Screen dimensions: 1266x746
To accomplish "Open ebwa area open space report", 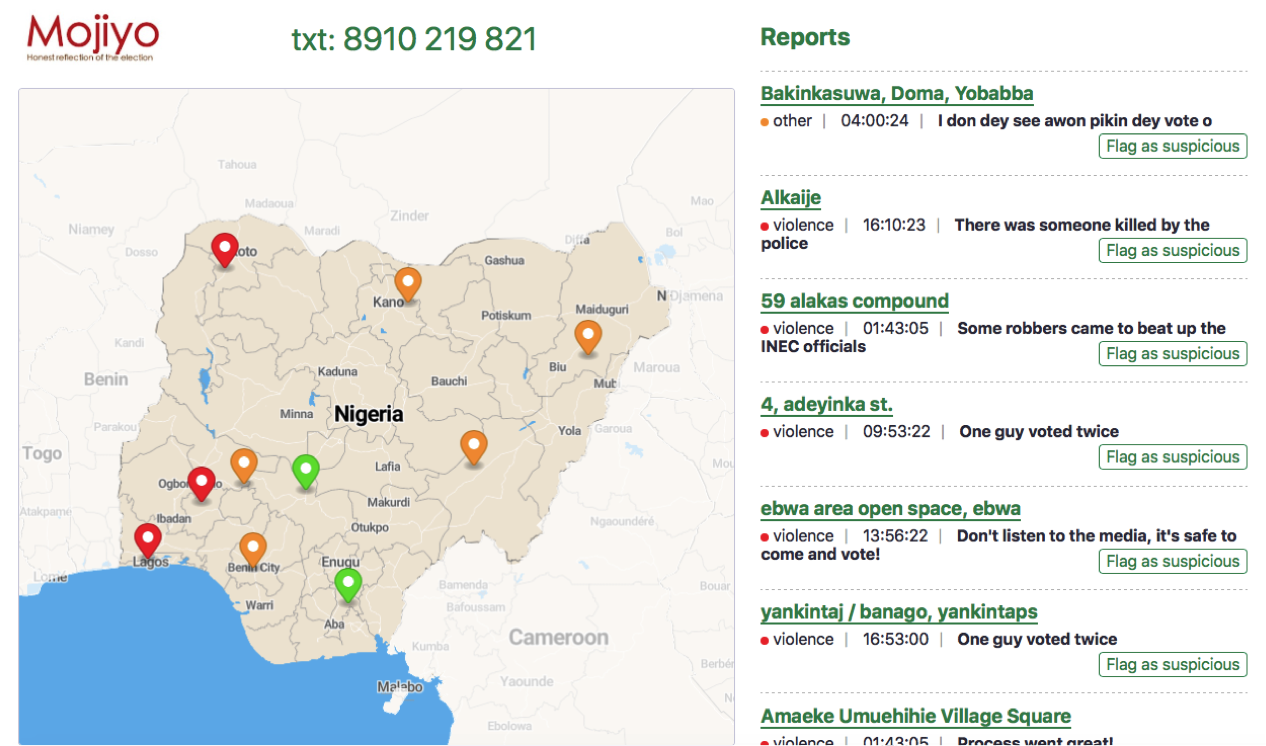I will coord(891,509).
